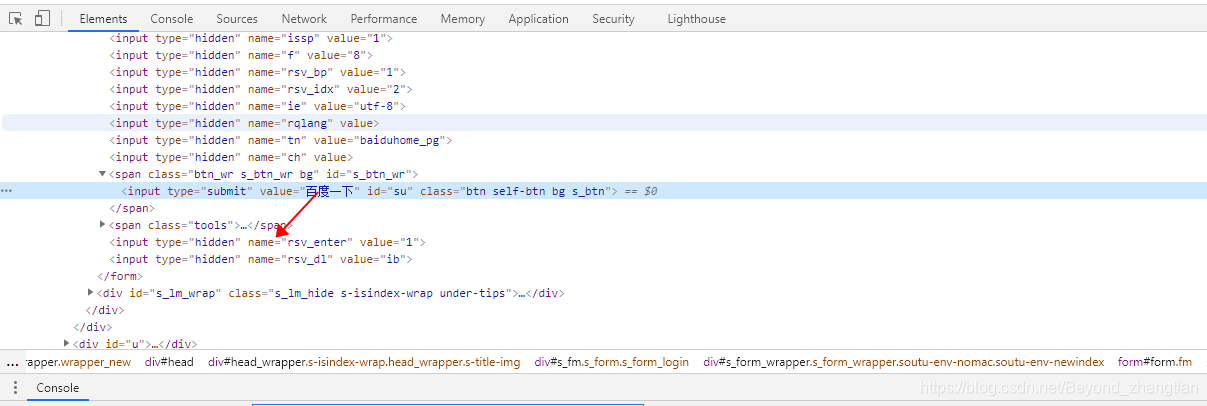
Task: Open the Performance tab
Action: click(x=384, y=19)
